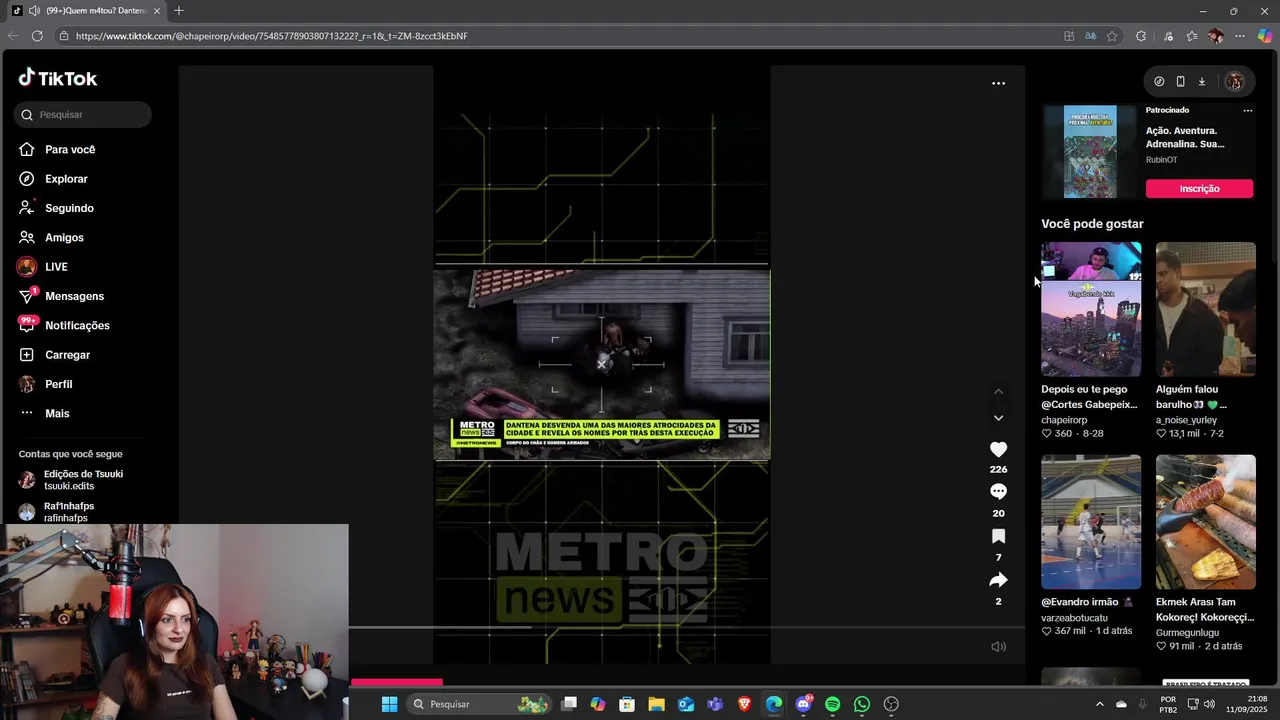
Task: Expand the Mais menu
Action: click(44, 413)
